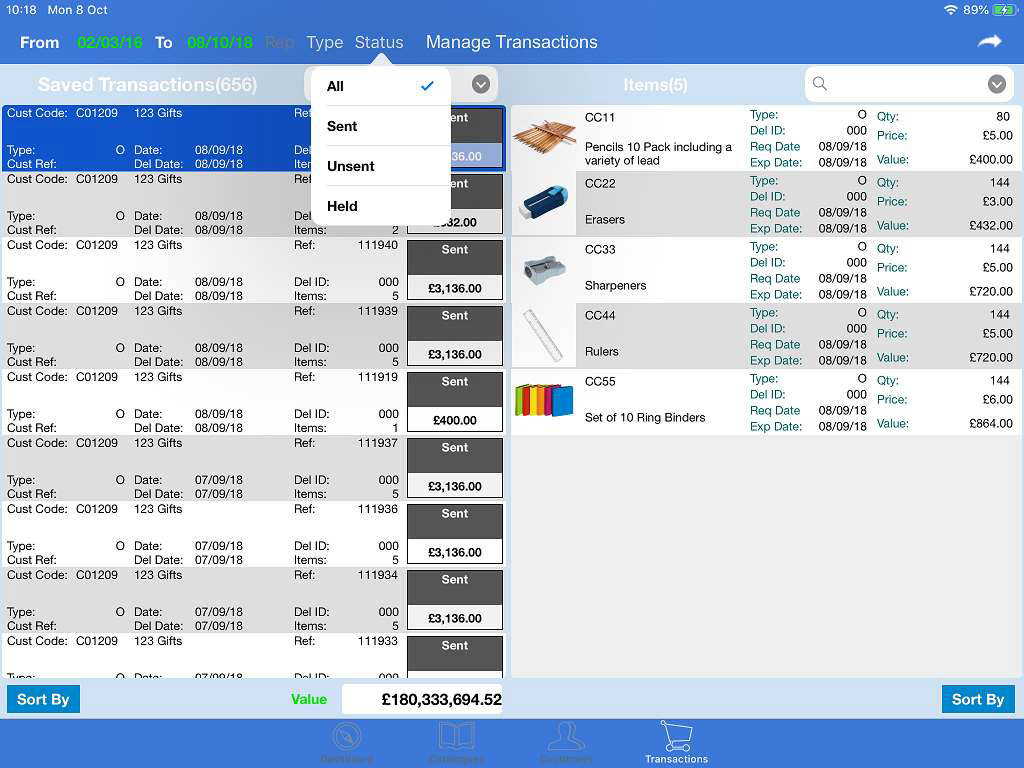Select the Held status filter
Image resolution: width=1024 pixels, height=768 pixels.
pyautogui.click(x=380, y=206)
